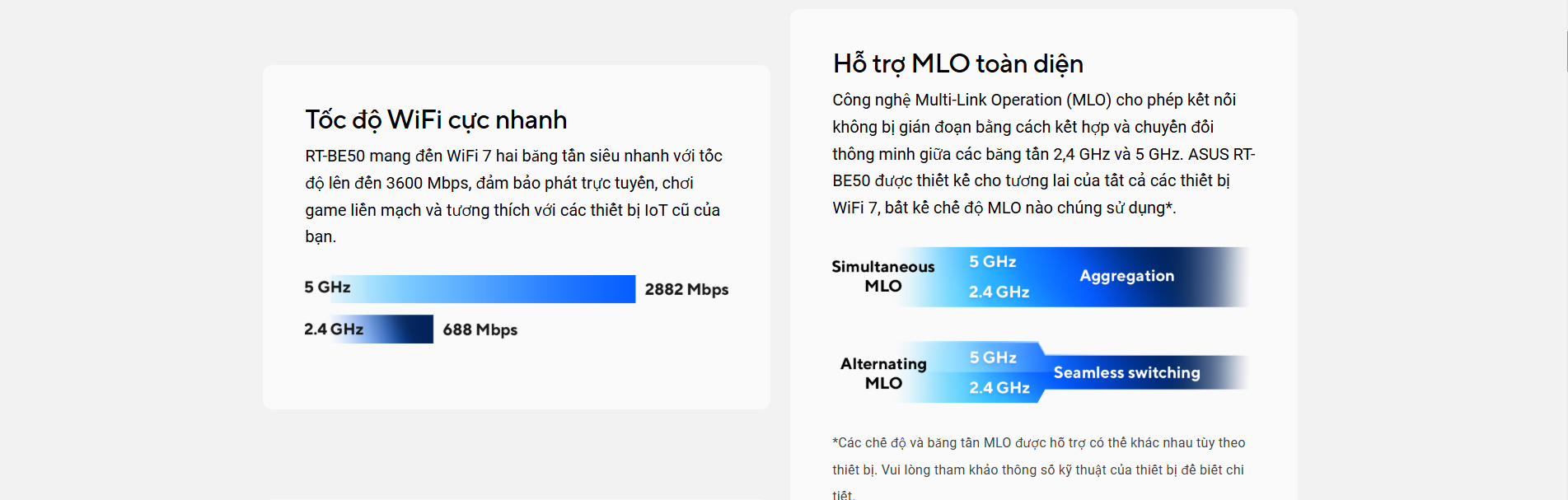Click the 2.4 GHz band in Alternating MLO diagram
This screenshot has height=500, width=1568.
coord(999,388)
